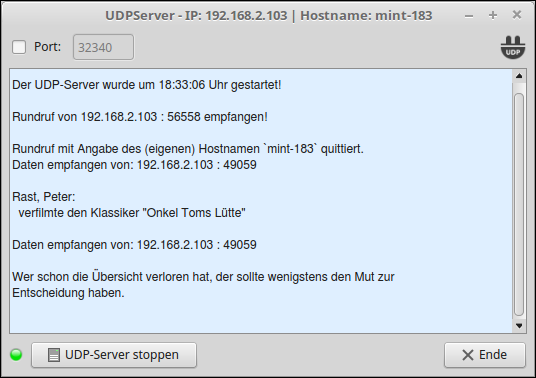Click the X icon beside Ende
The image size is (536, 378).
pyautogui.click(x=468, y=355)
